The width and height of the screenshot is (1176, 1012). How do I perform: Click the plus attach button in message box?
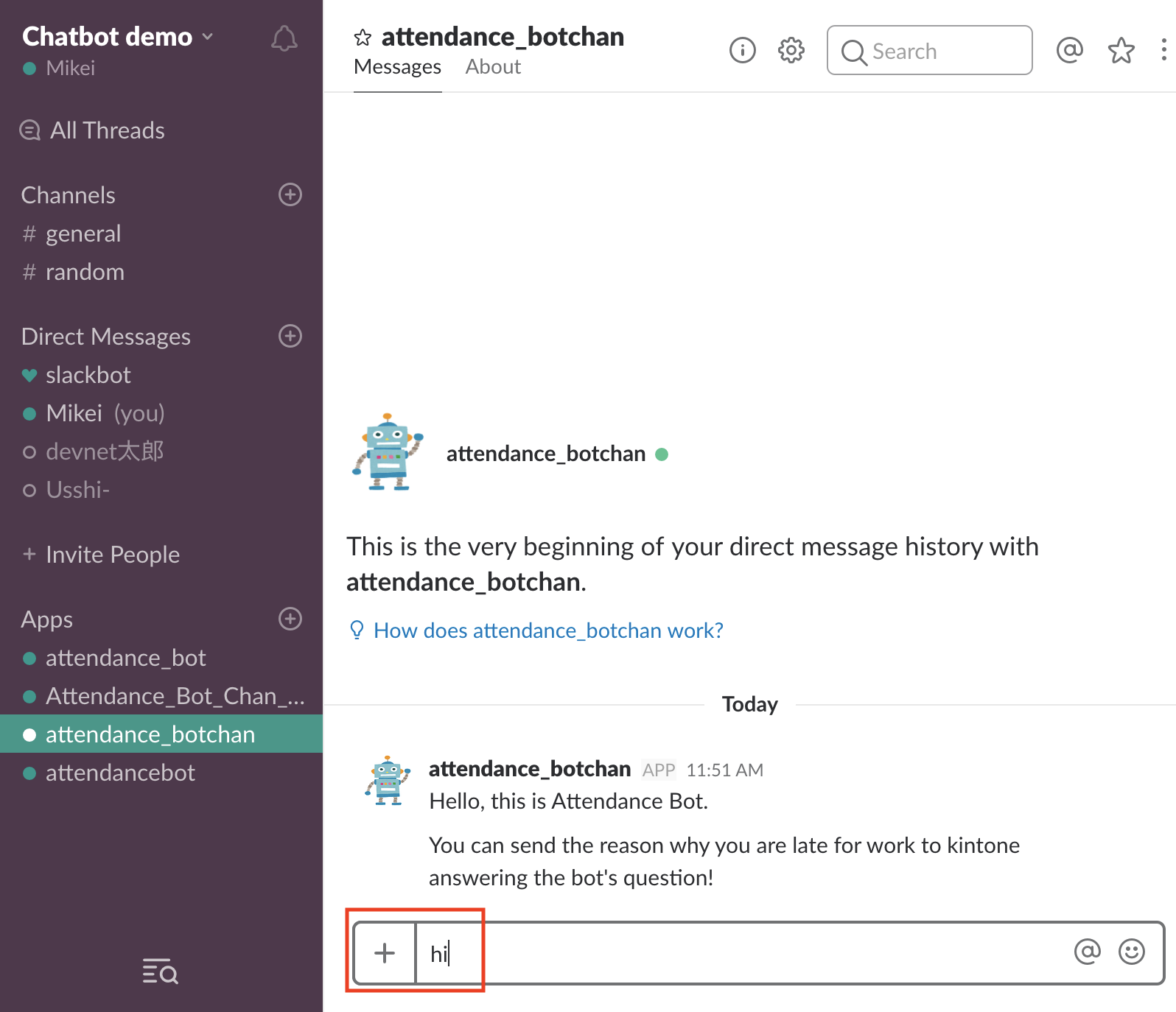(385, 953)
